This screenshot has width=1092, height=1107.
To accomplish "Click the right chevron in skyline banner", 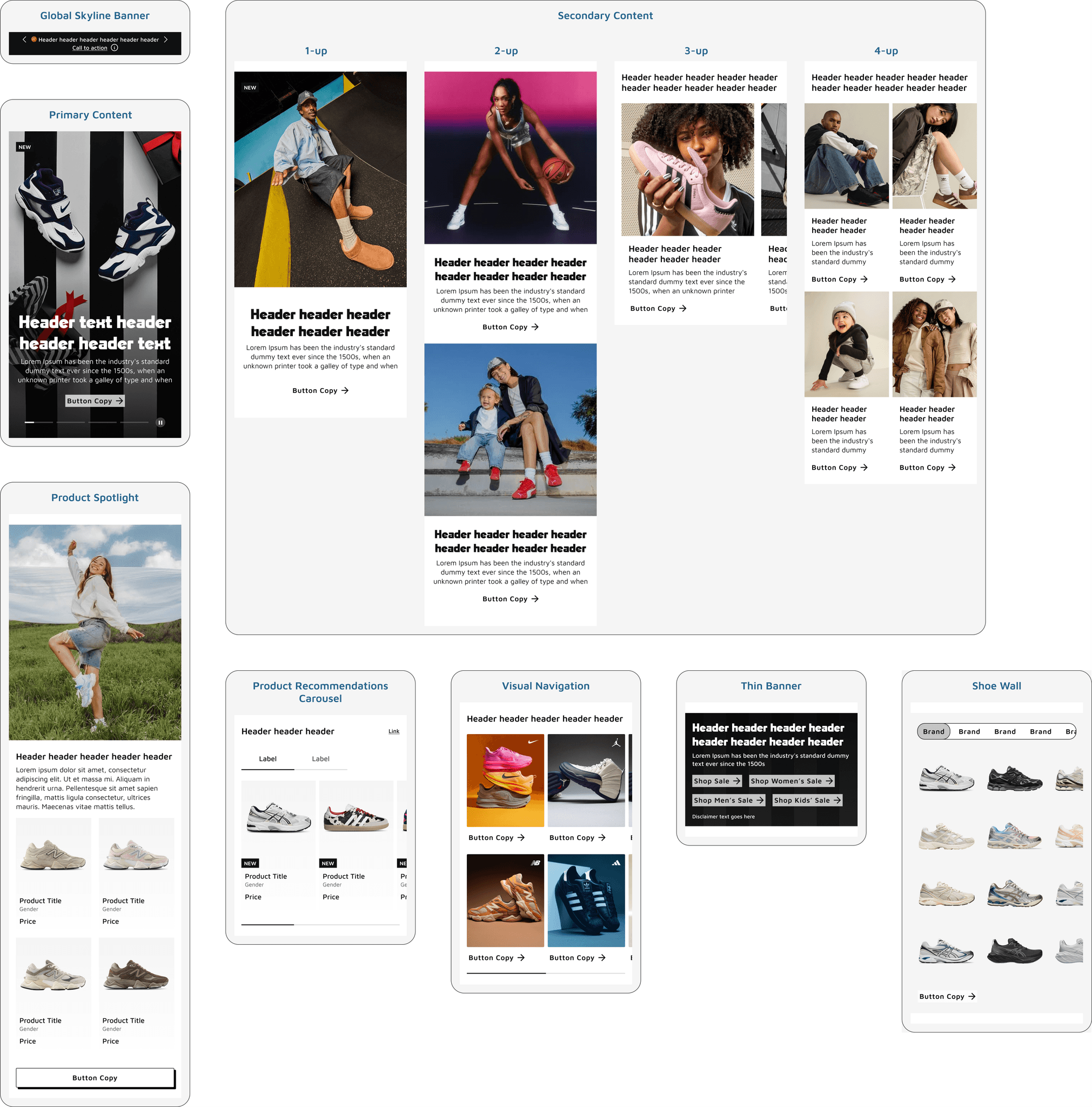I will [x=165, y=39].
